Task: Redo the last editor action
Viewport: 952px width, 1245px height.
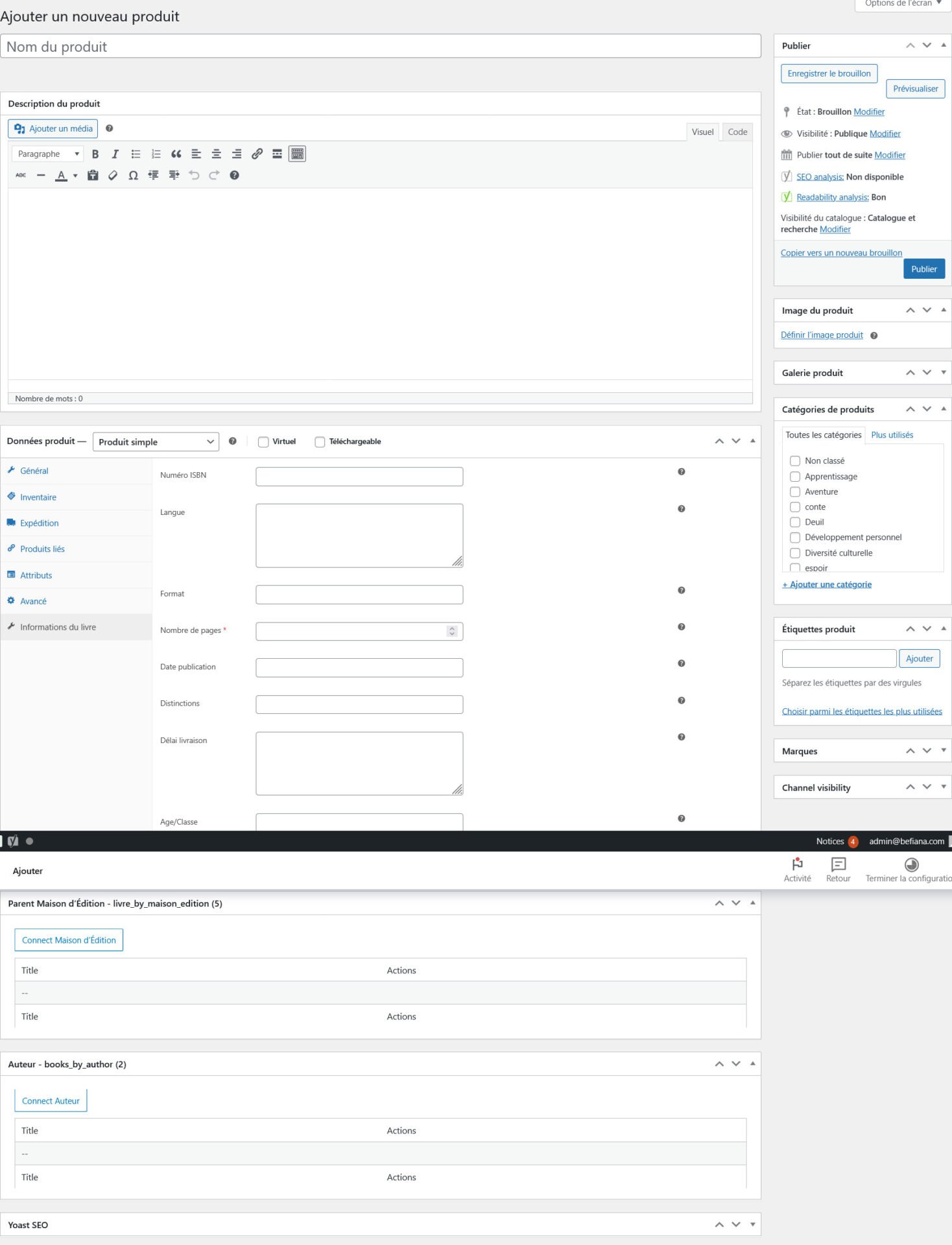Action: [x=214, y=175]
